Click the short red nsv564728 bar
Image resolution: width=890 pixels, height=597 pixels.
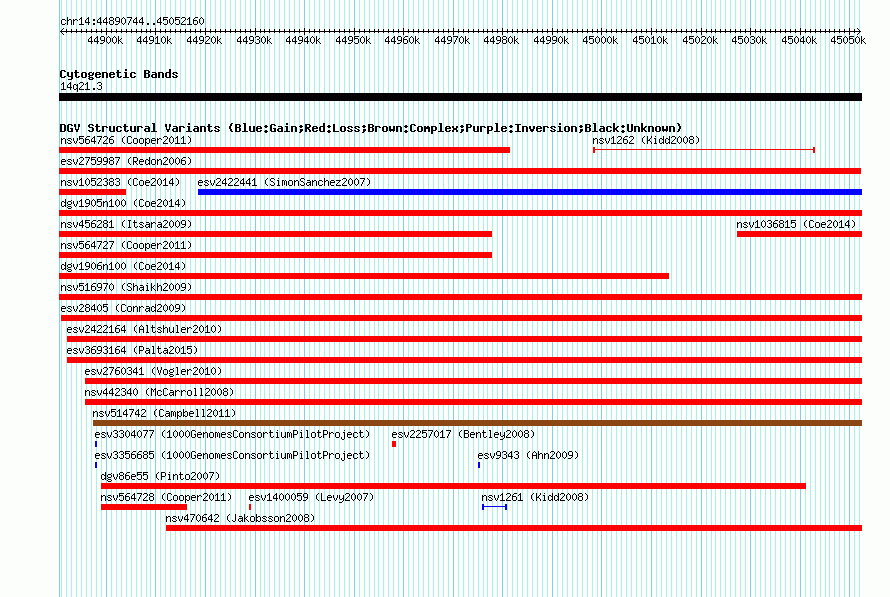[x=144, y=507]
